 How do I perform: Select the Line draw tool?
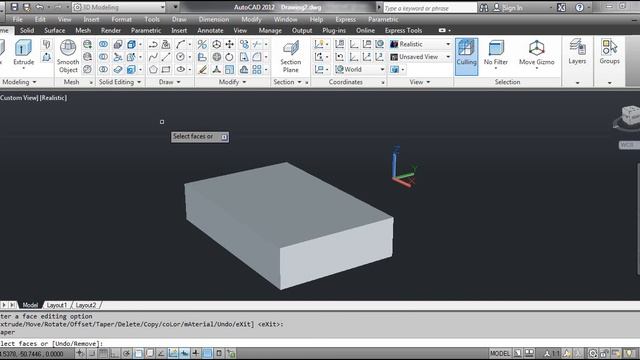(x=166, y=57)
